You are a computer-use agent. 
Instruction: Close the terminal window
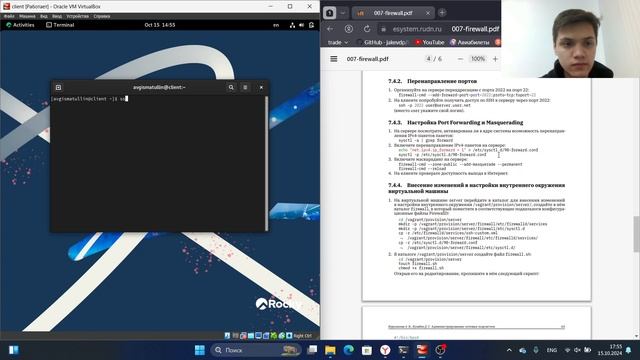point(261,87)
